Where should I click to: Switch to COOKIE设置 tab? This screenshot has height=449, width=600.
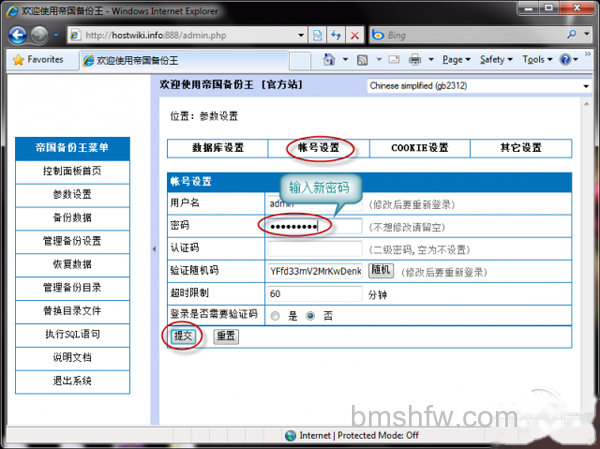[420, 148]
